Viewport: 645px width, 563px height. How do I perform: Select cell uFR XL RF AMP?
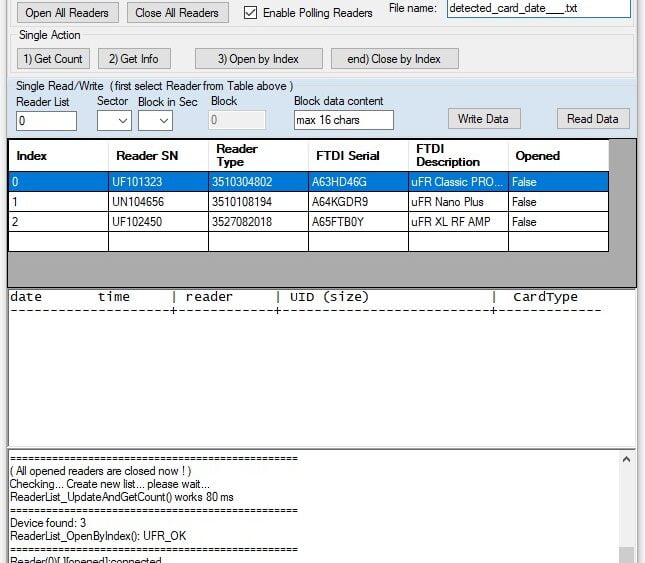click(x=458, y=222)
